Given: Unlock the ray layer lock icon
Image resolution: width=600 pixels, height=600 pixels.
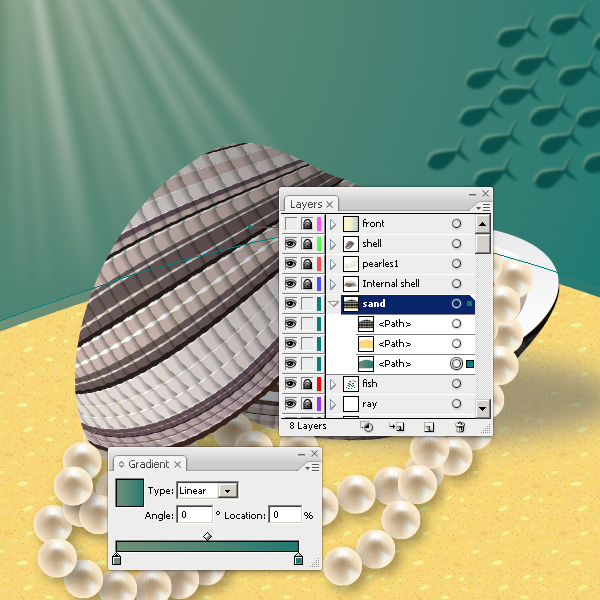Looking at the screenshot, I should point(307,404).
